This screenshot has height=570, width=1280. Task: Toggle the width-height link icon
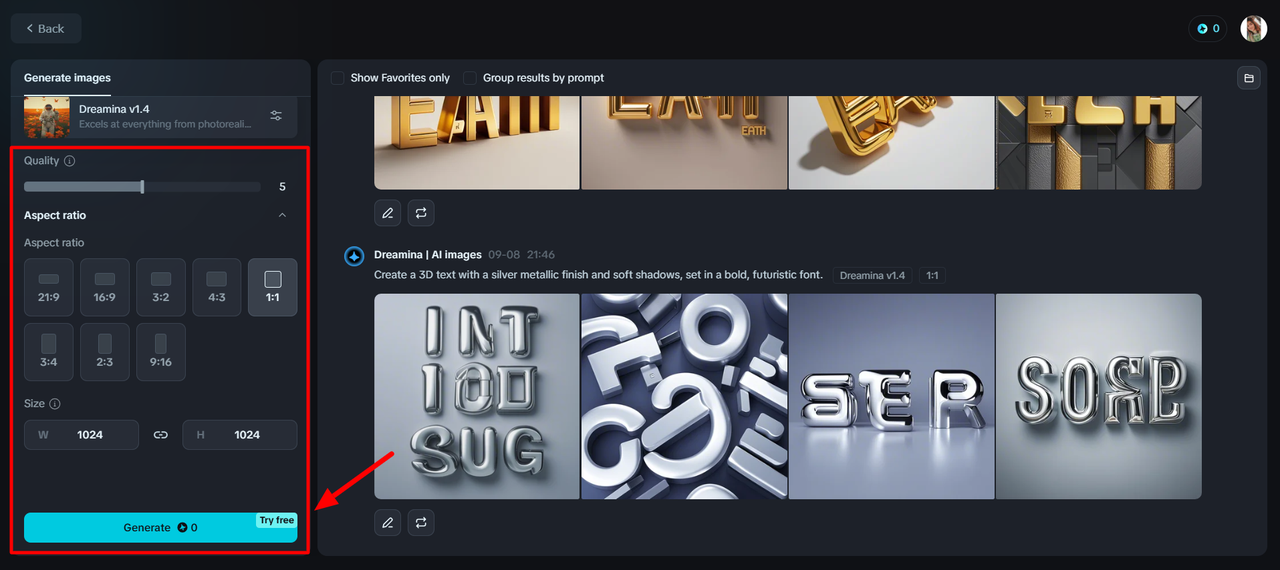point(160,435)
